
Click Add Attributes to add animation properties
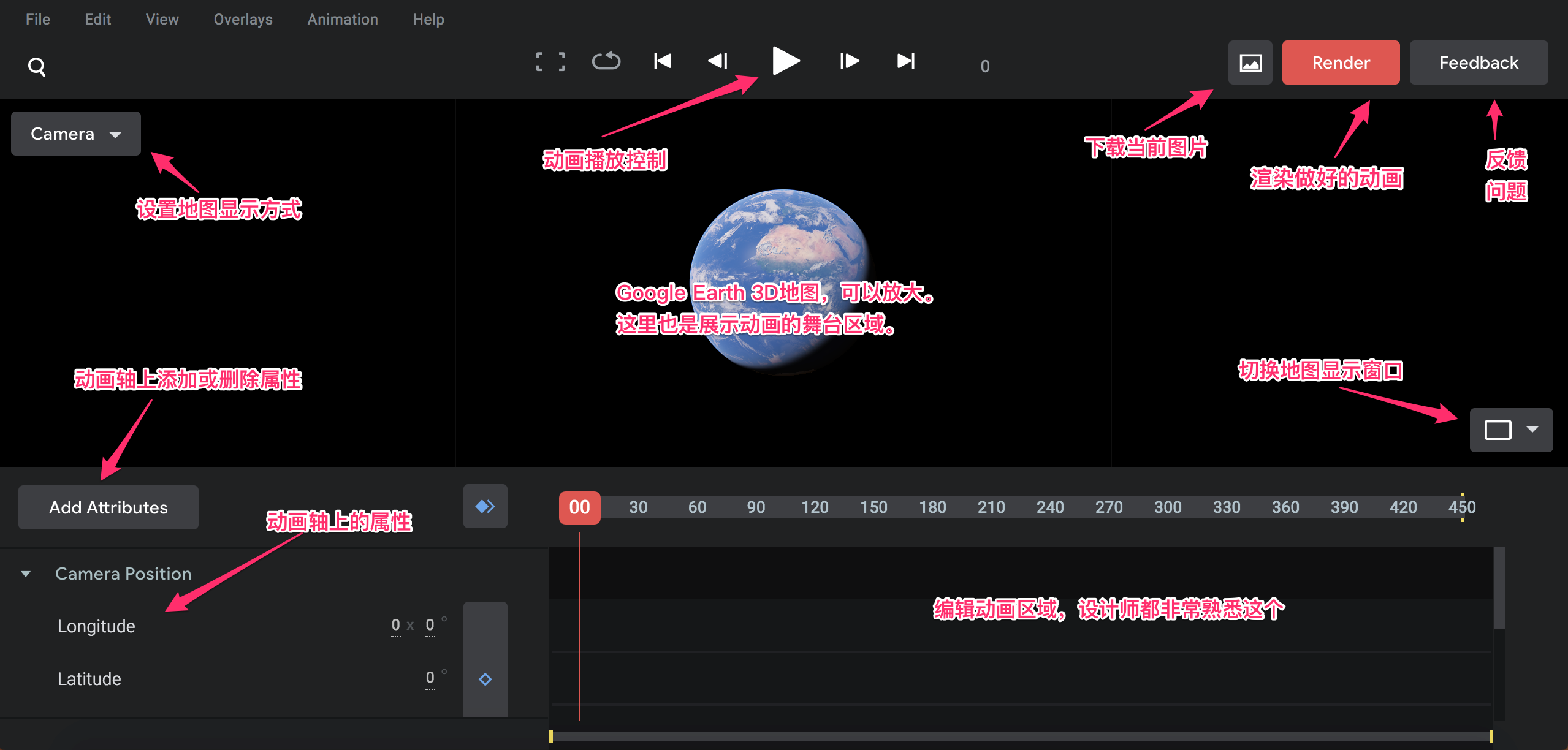[x=108, y=507]
